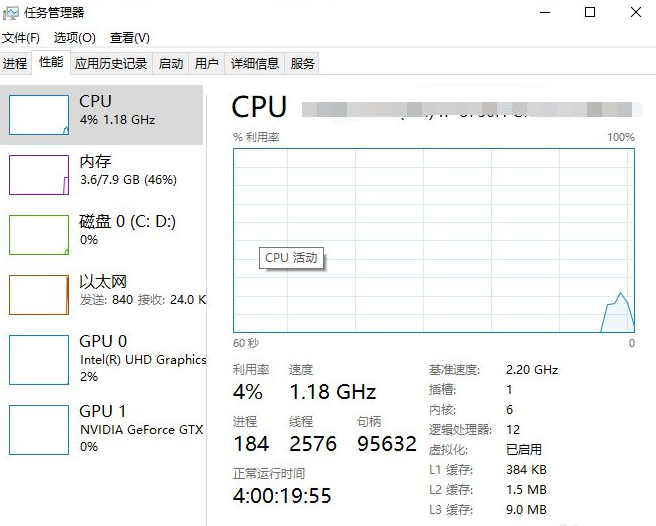The height and width of the screenshot is (526, 656).
Task: Maximize the Task Manager window
Action: [x=590, y=12]
